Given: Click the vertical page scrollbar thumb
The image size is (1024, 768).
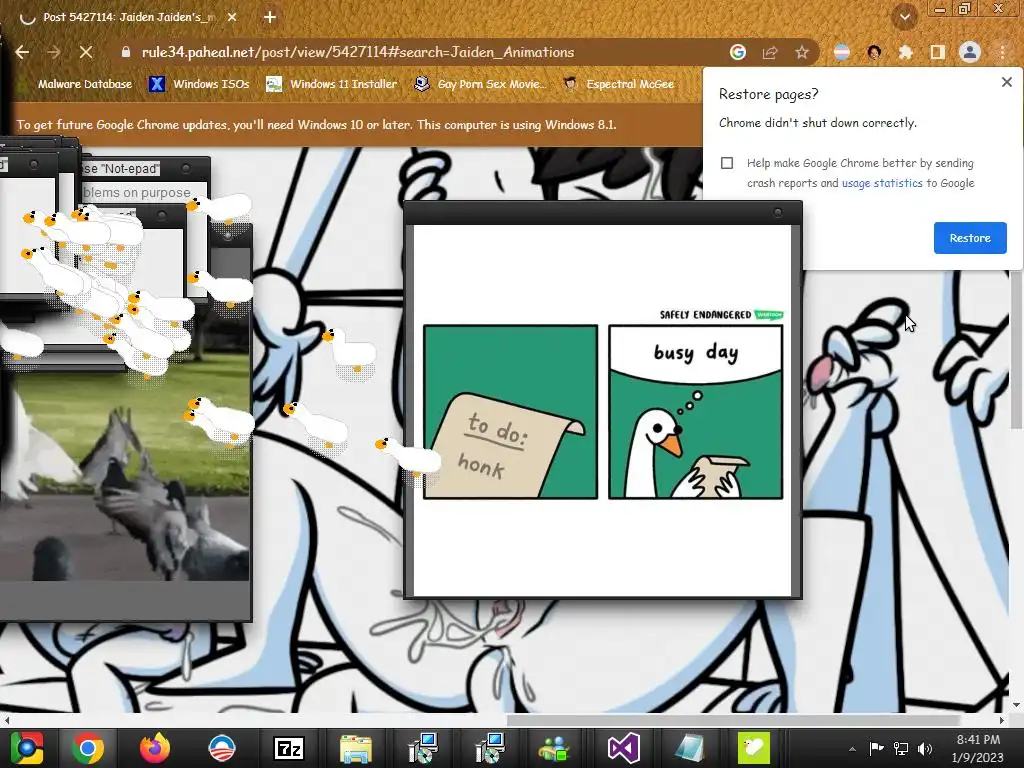Looking at the screenshot, I should click(x=1016, y=349).
